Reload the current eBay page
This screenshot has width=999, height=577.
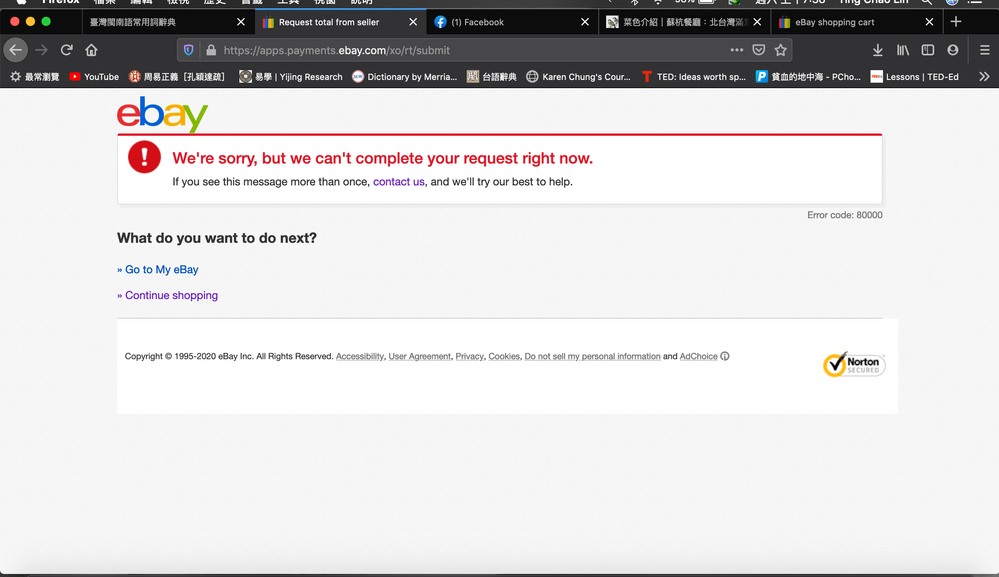66,50
